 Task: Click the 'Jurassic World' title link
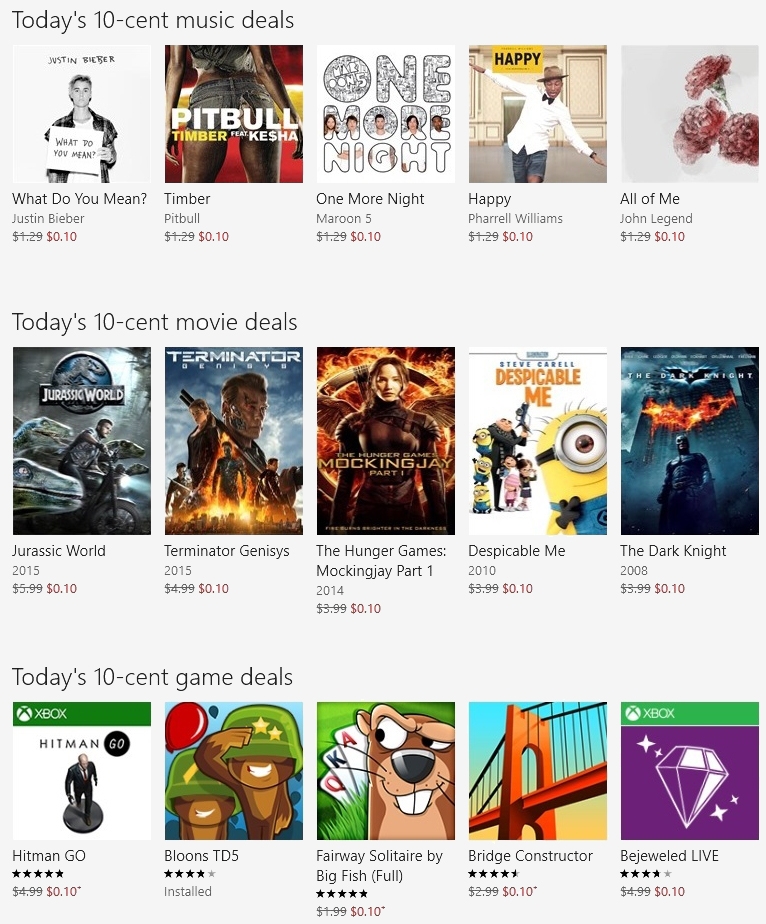59,550
